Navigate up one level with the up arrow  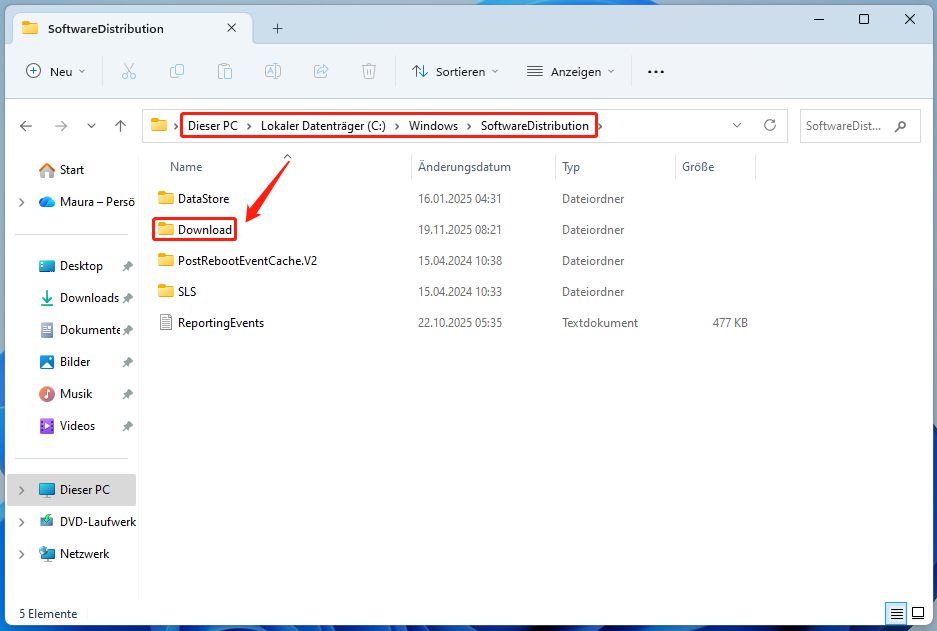(x=121, y=126)
